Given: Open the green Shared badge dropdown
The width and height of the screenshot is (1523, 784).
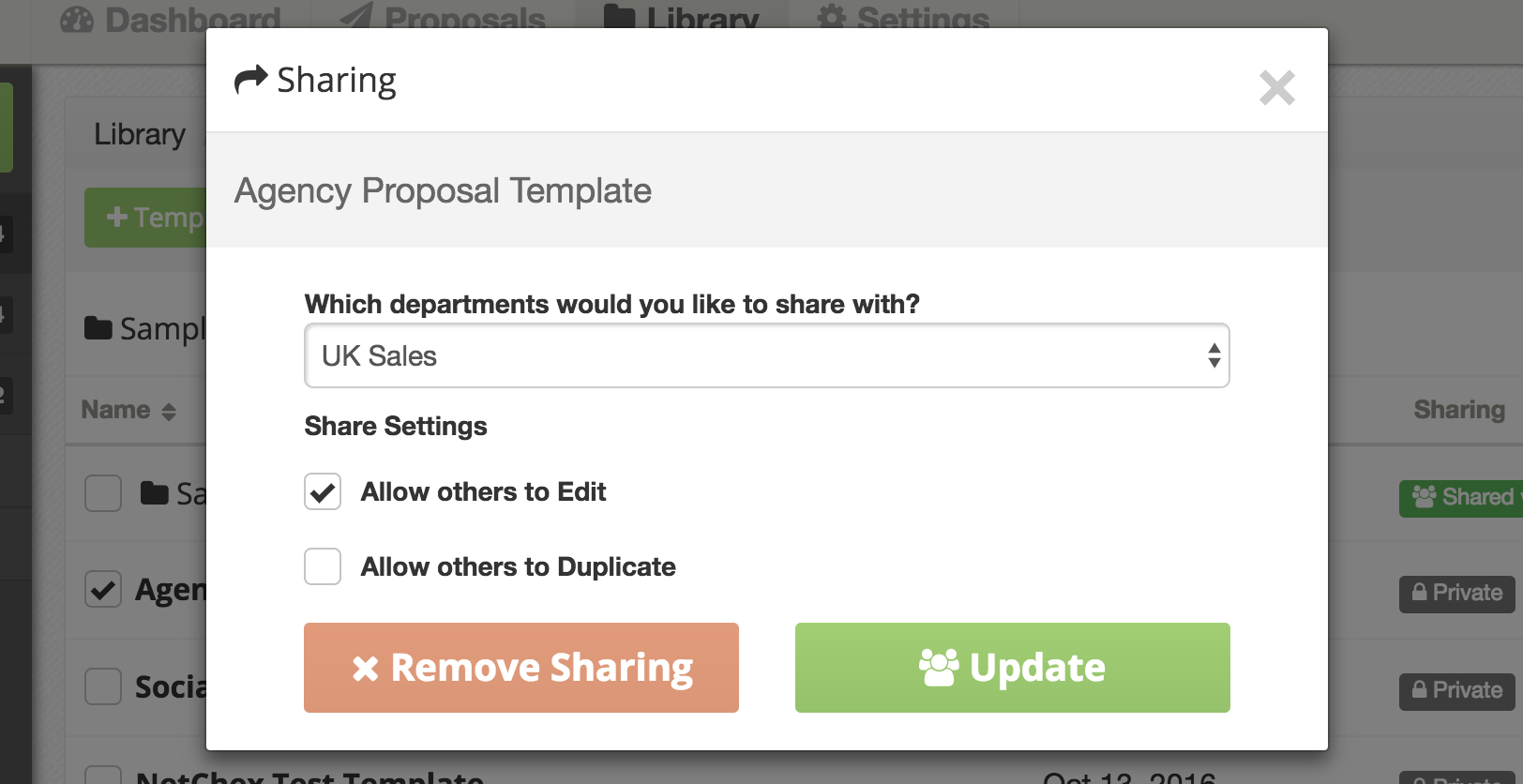Looking at the screenshot, I should [1460, 498].
